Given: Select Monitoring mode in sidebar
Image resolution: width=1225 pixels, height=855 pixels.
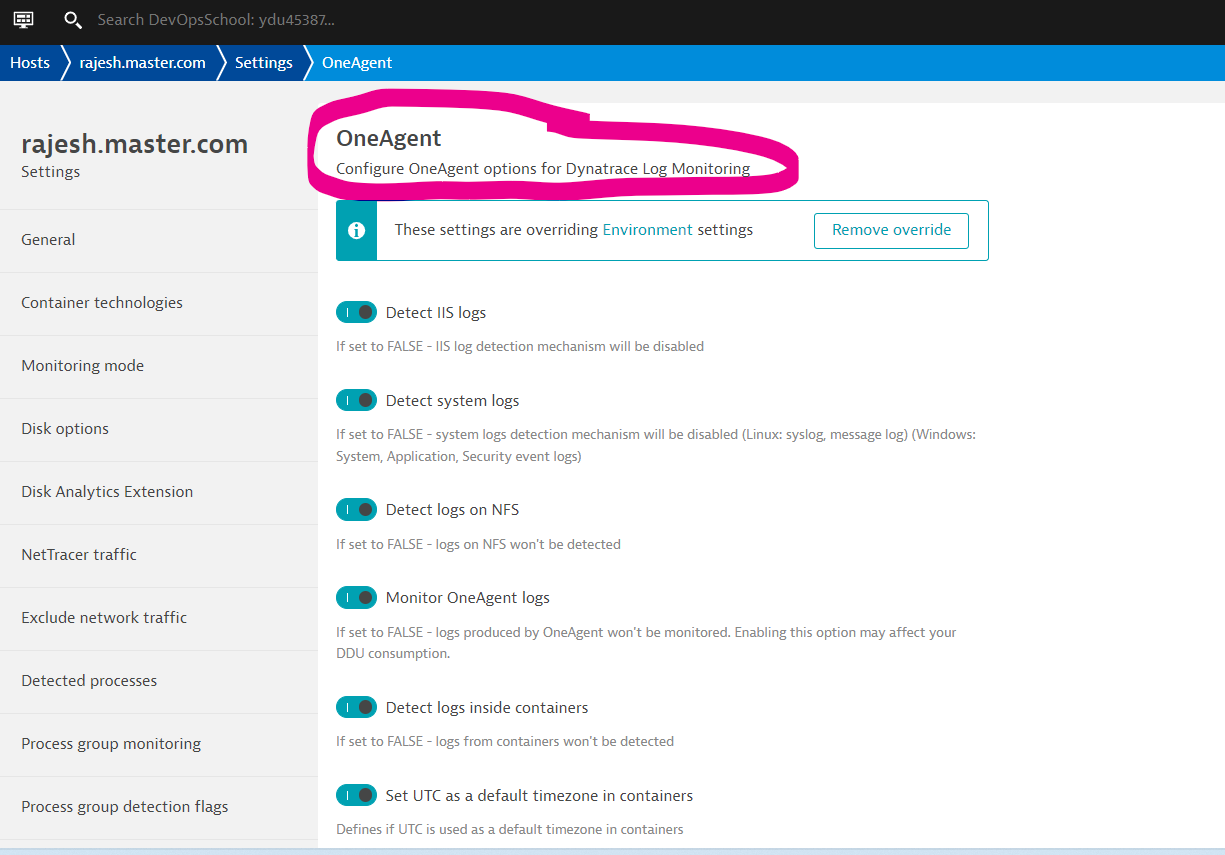Looking at the screenshot, I should point(159,366).
